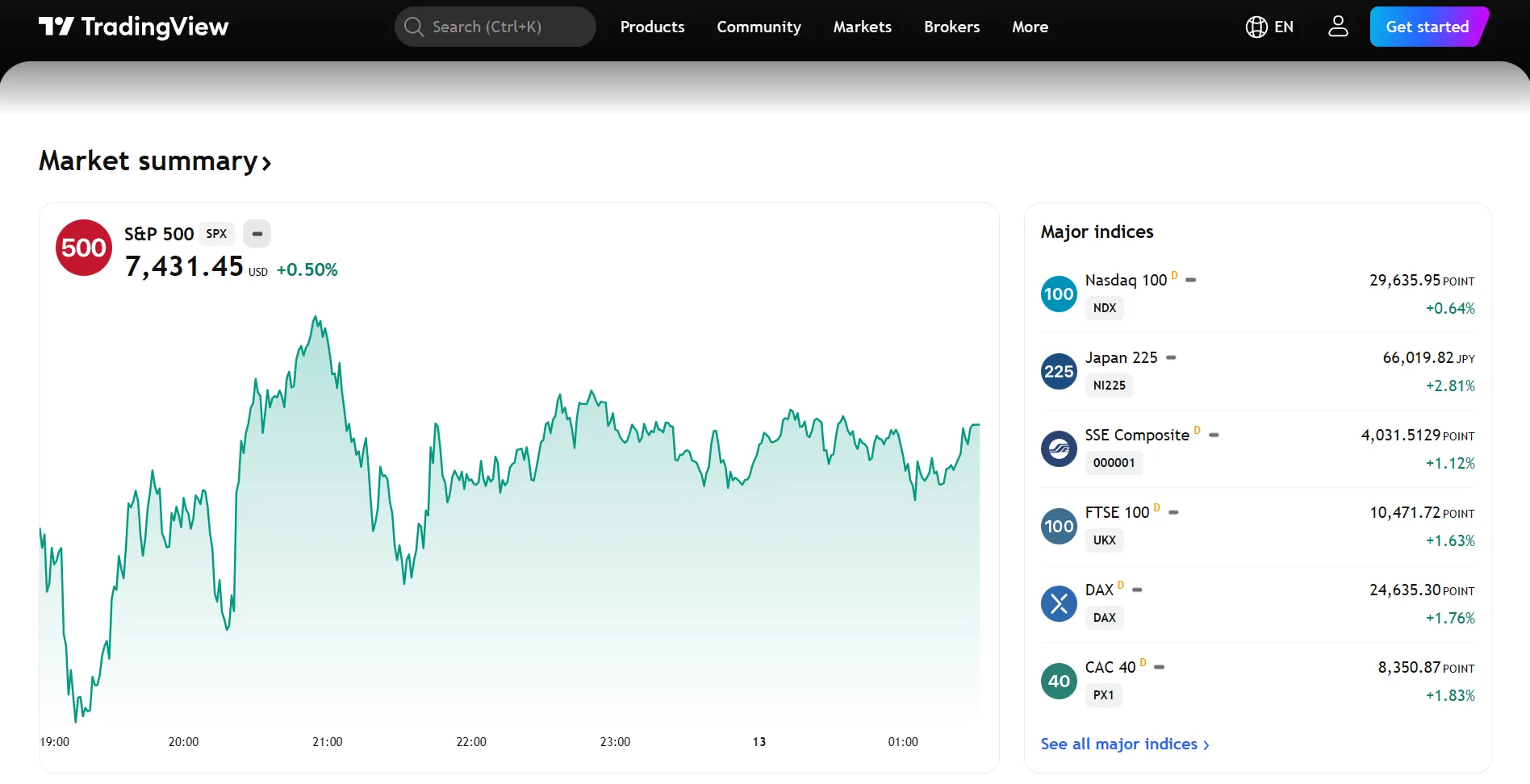
Task: Click the market status dash beside CAC 40
Action: click(x=1159, y=667)
